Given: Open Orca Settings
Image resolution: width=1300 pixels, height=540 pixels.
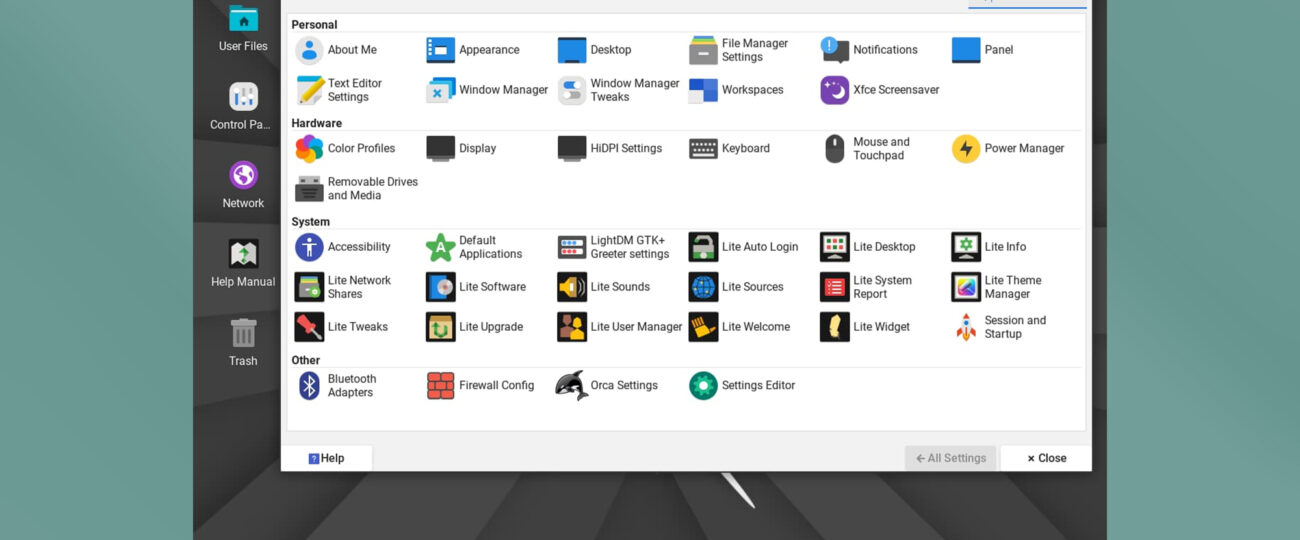Looking at the screenshot, I should tap(608, 386).
